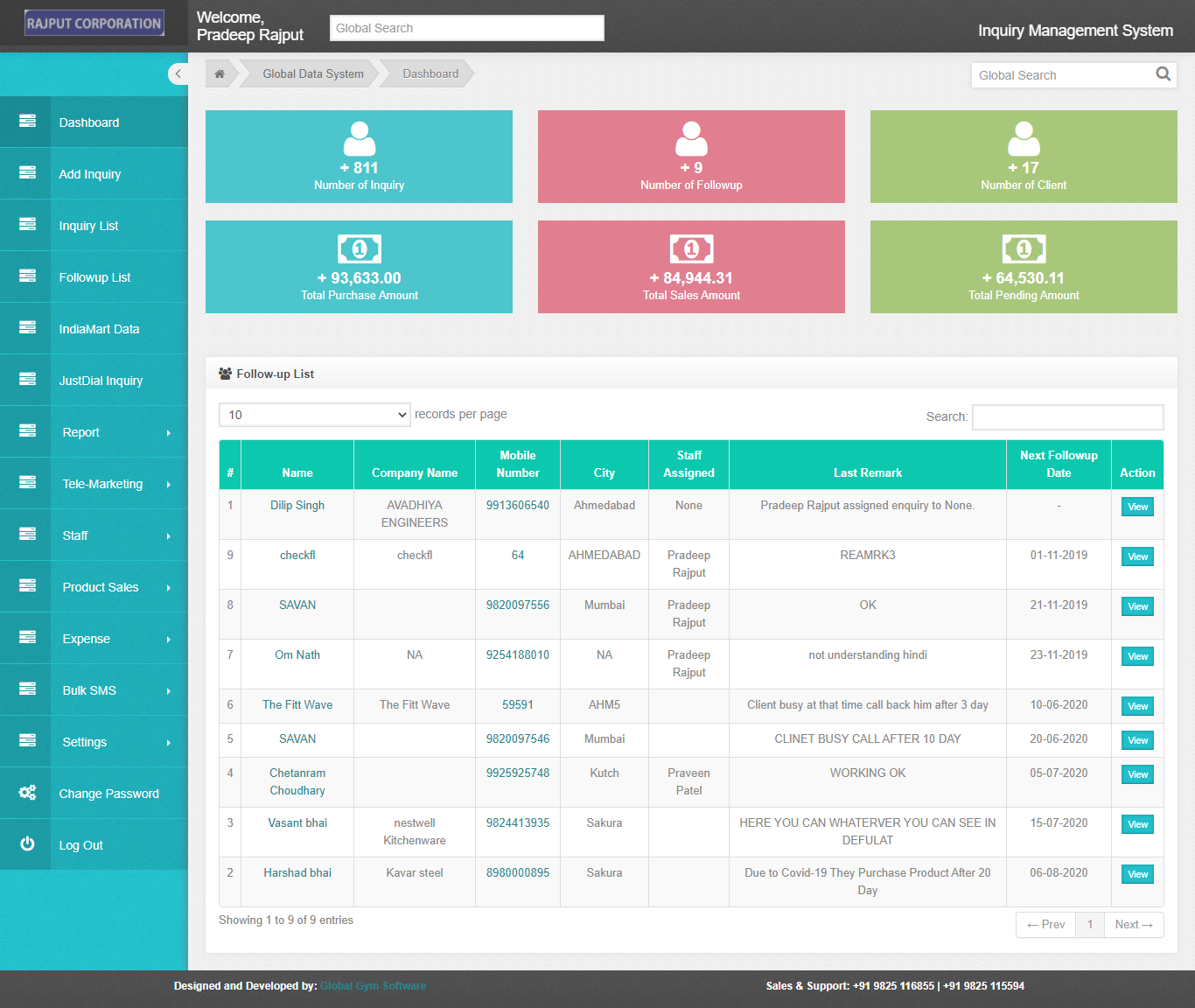Click the home icon in the breadcrumb
1195x1008 pixels.
coord(220,73)
